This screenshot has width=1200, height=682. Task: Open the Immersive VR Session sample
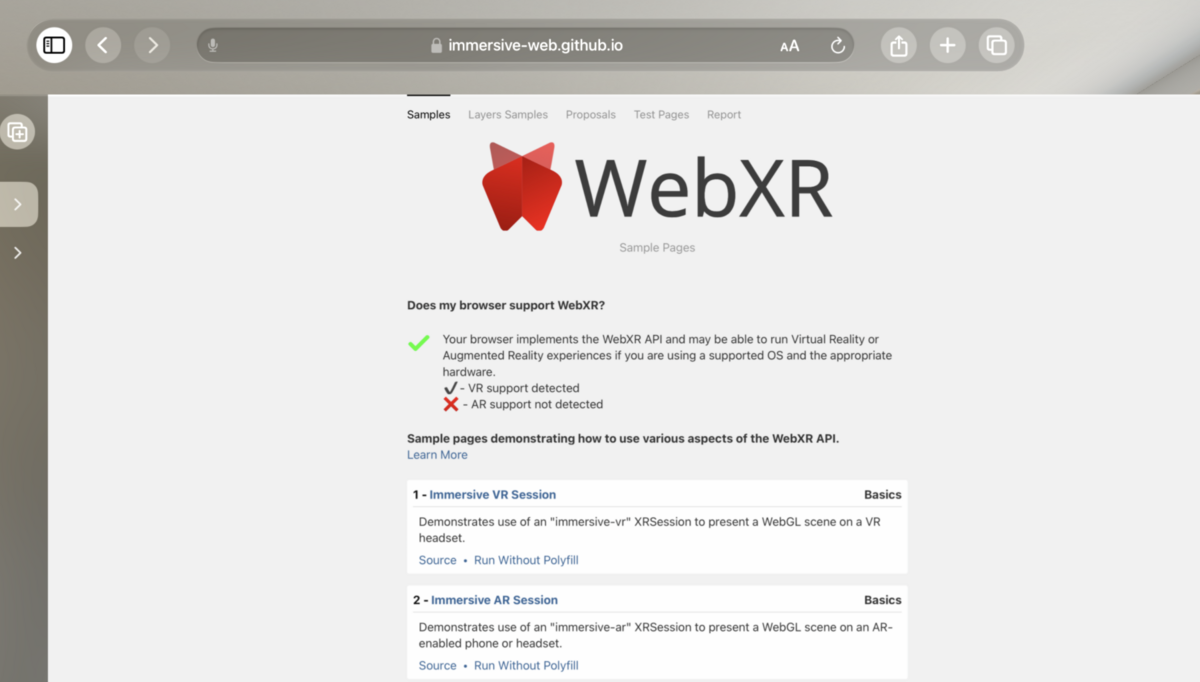(493, 494)
